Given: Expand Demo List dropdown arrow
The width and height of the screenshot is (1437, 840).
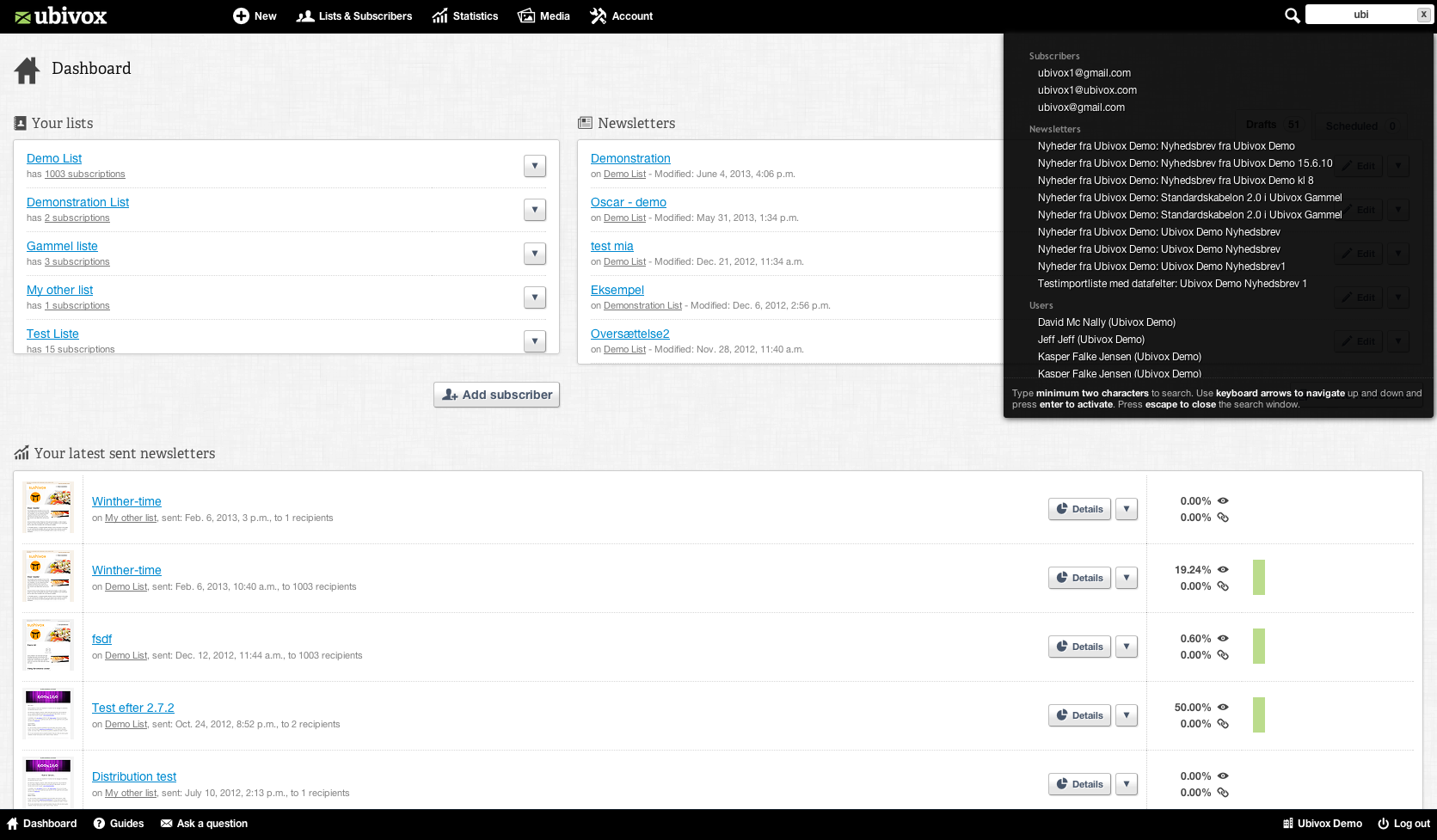Looking at the screenshot, I should (x=535, y=166).
